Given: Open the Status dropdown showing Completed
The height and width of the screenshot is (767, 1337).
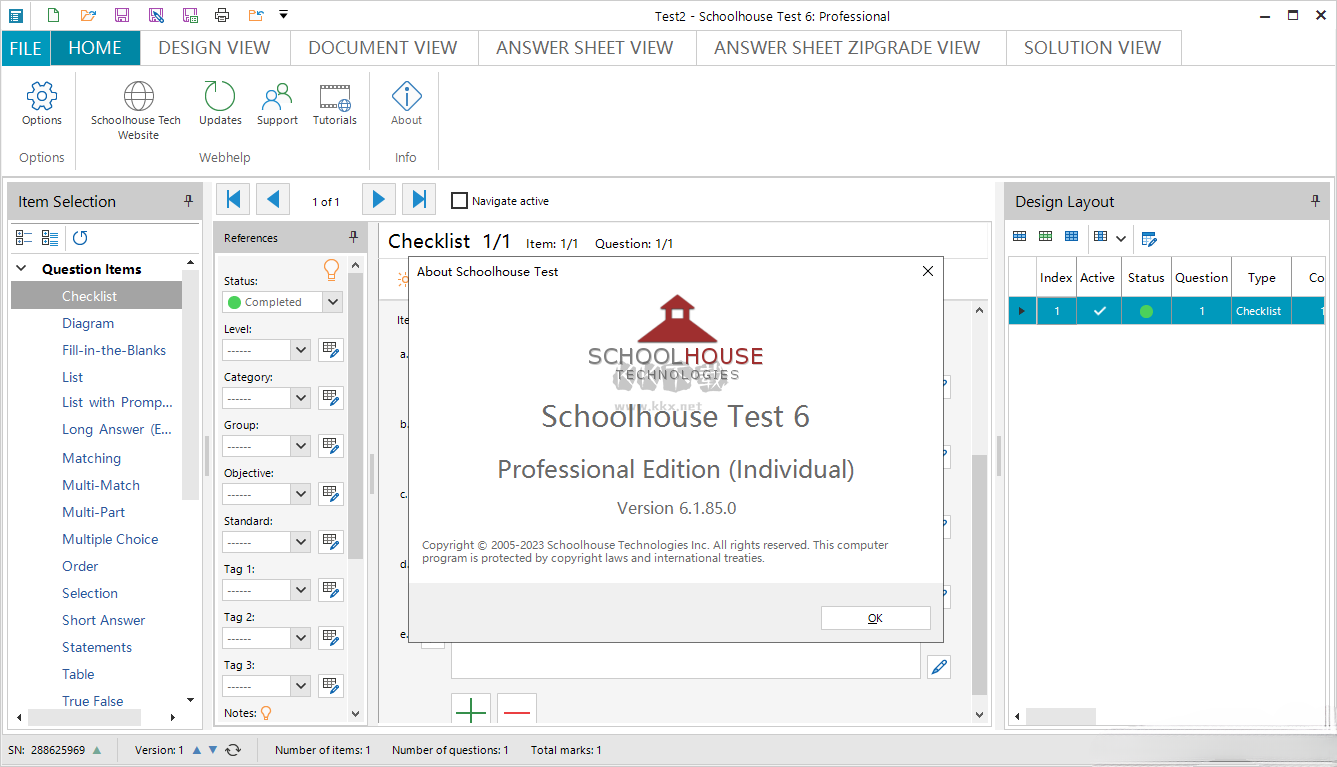Looking at the screenshot, I should tap(333, 302).
